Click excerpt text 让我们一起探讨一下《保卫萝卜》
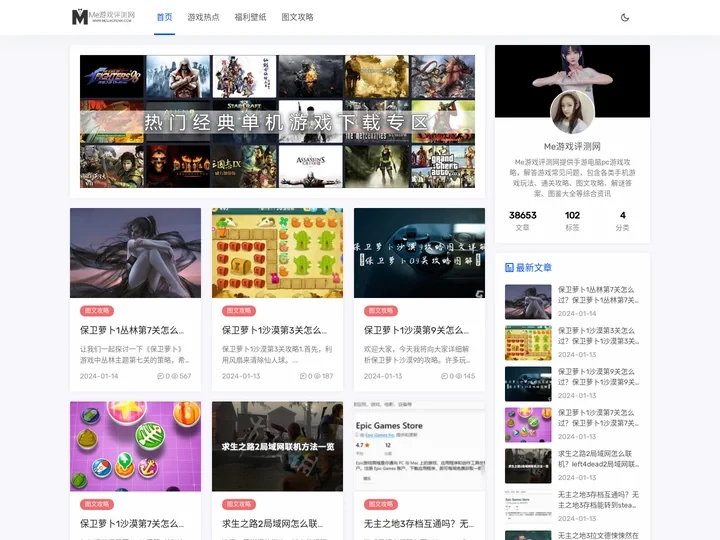720x540 pixels. [x=135, y=354]
